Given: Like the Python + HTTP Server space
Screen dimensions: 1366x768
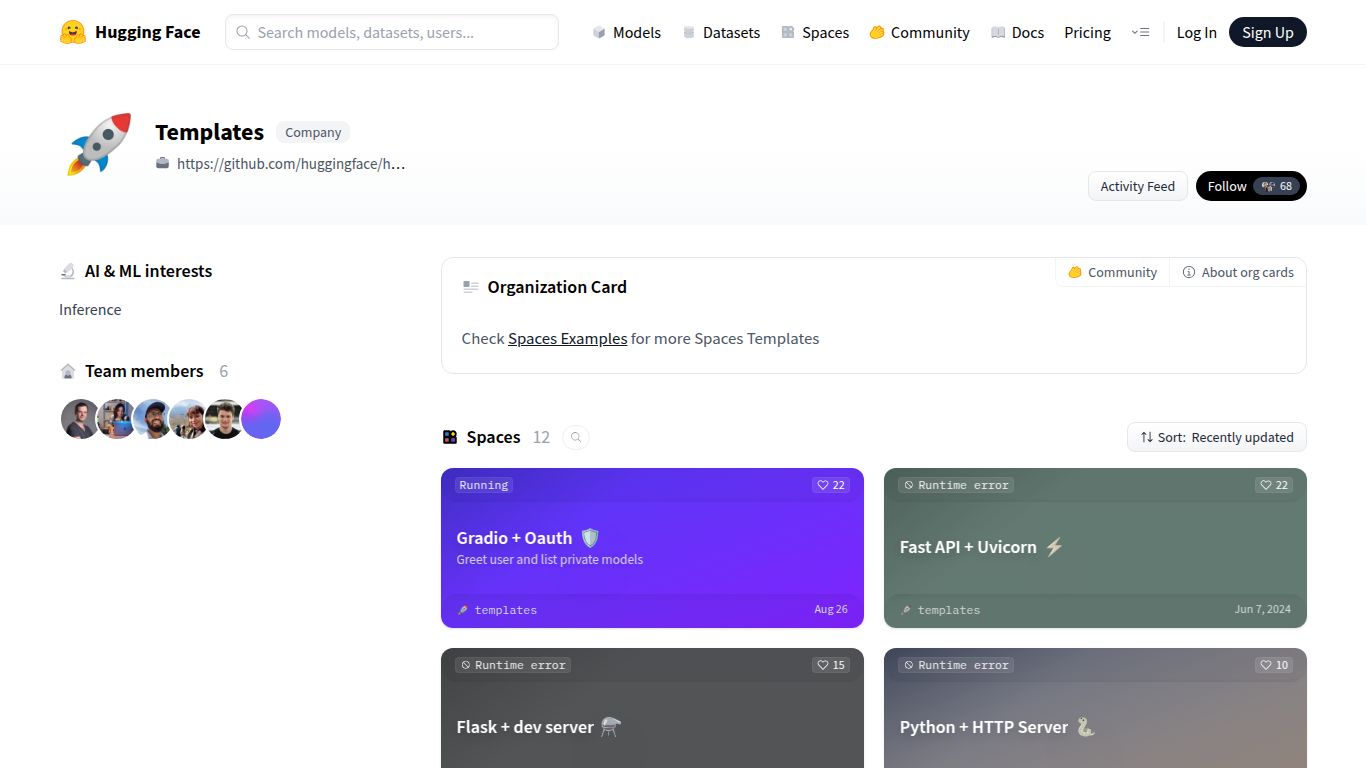Looking at the screenshot, I should point(1274,665).
